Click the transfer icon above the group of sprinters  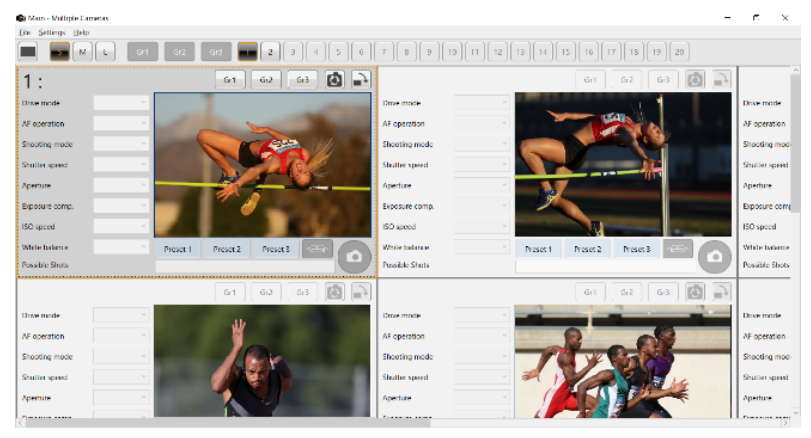point(721,292)
